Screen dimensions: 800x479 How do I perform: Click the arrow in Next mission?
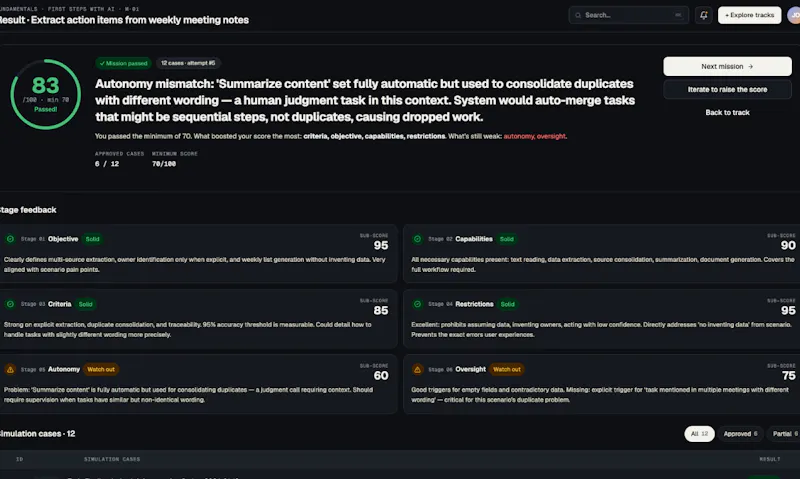point(751,66)
